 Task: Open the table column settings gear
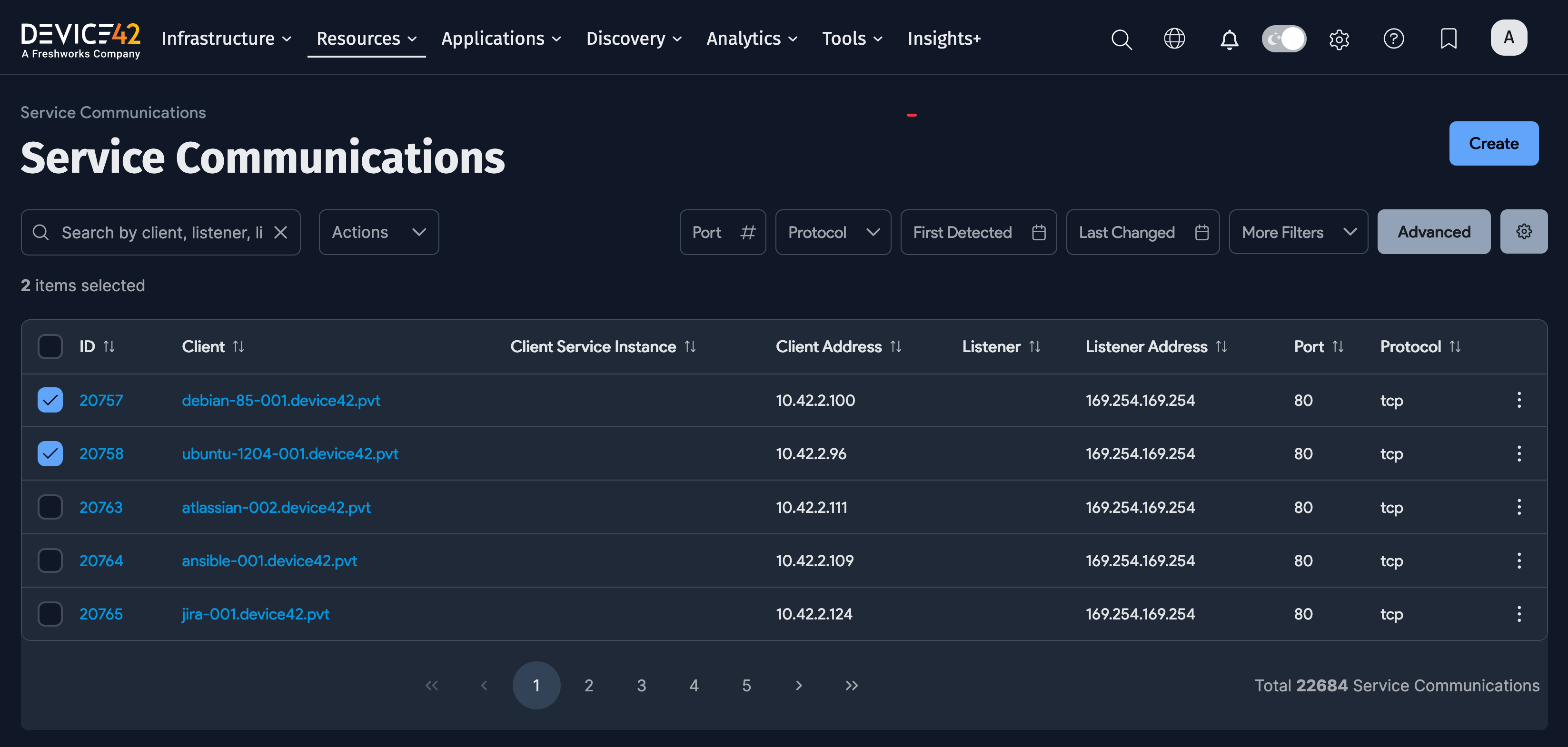tap(1524, 231)
